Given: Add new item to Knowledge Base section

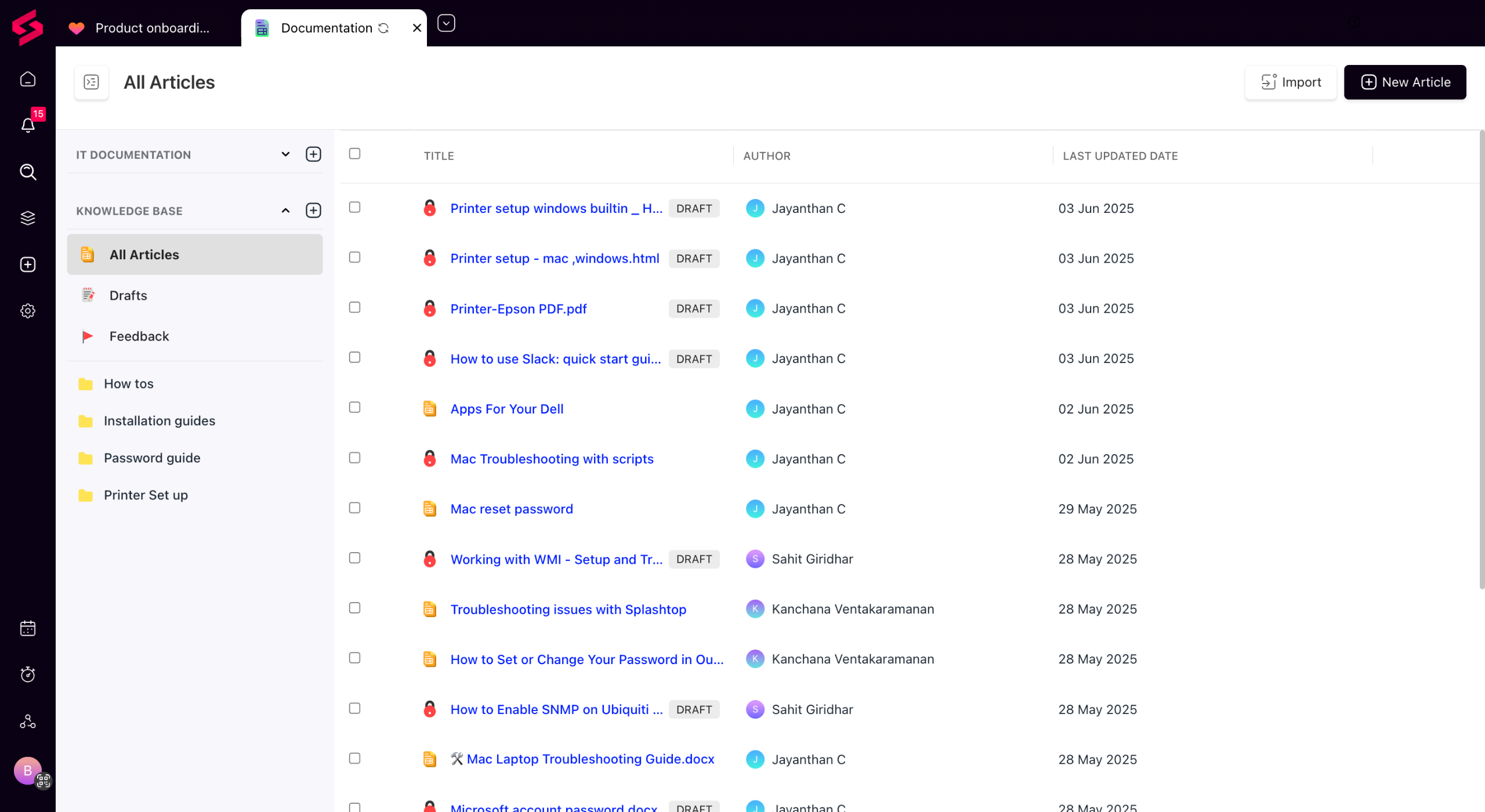Looking at the screenshot, I should [x=313, y=211].
